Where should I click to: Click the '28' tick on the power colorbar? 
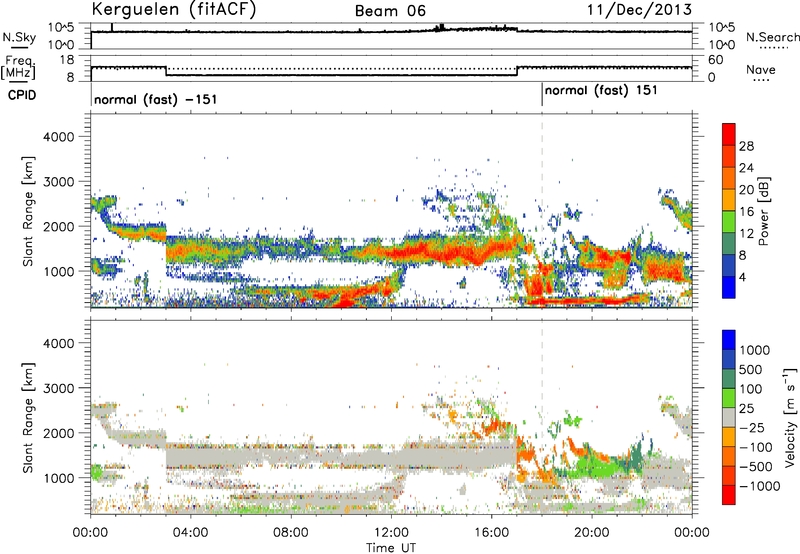click(x=745, y=146)
